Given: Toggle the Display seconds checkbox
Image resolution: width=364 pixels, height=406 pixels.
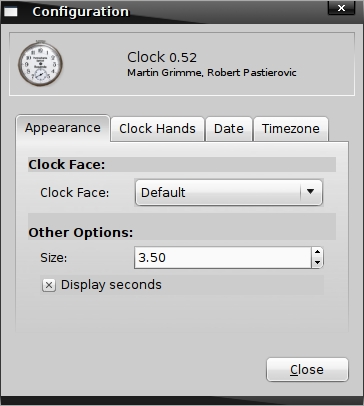Looking at the screenshot, I should click(x=49, y=285).
